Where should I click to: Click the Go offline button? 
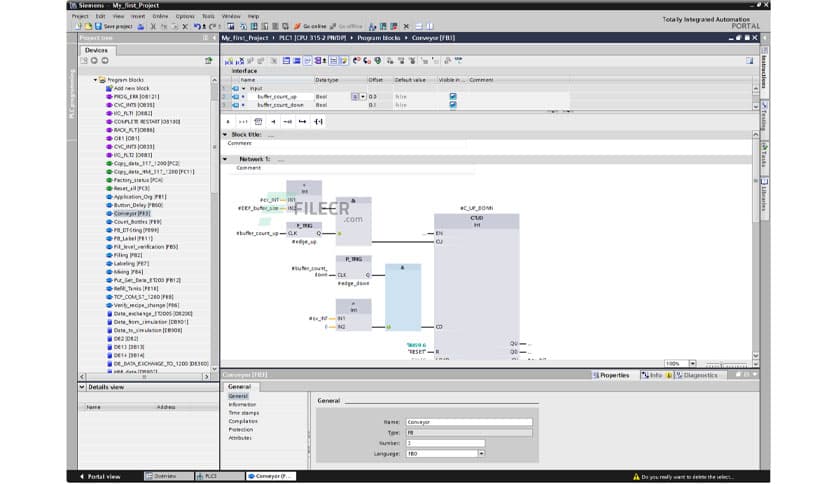pos(346,26)
